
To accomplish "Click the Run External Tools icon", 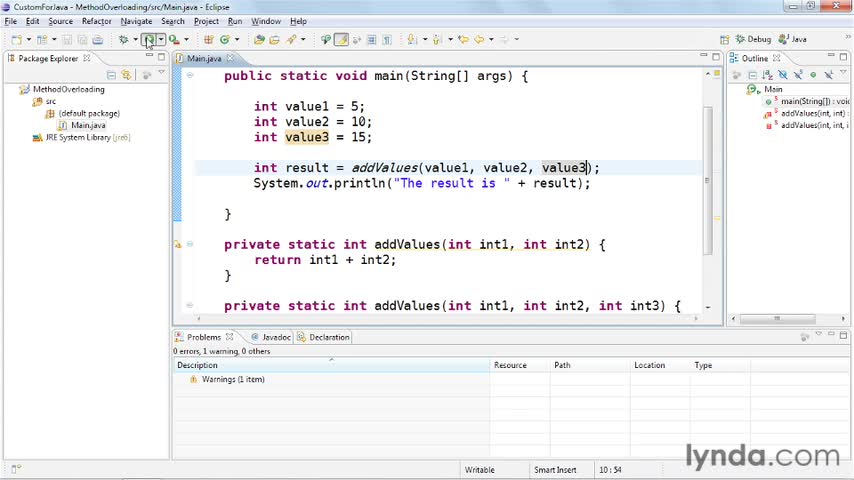I will click(174, 39).
